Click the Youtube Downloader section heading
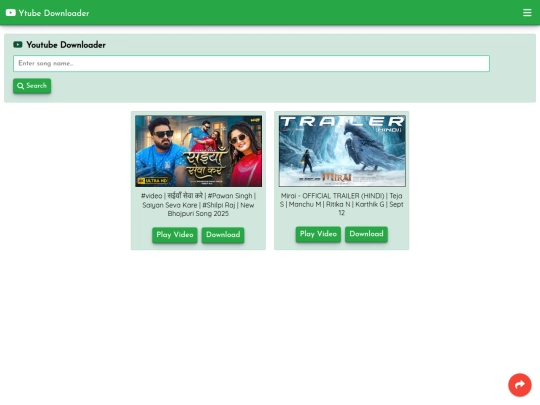Image resolution: width=540 pixels, height=405 pixels. point(66,45)
